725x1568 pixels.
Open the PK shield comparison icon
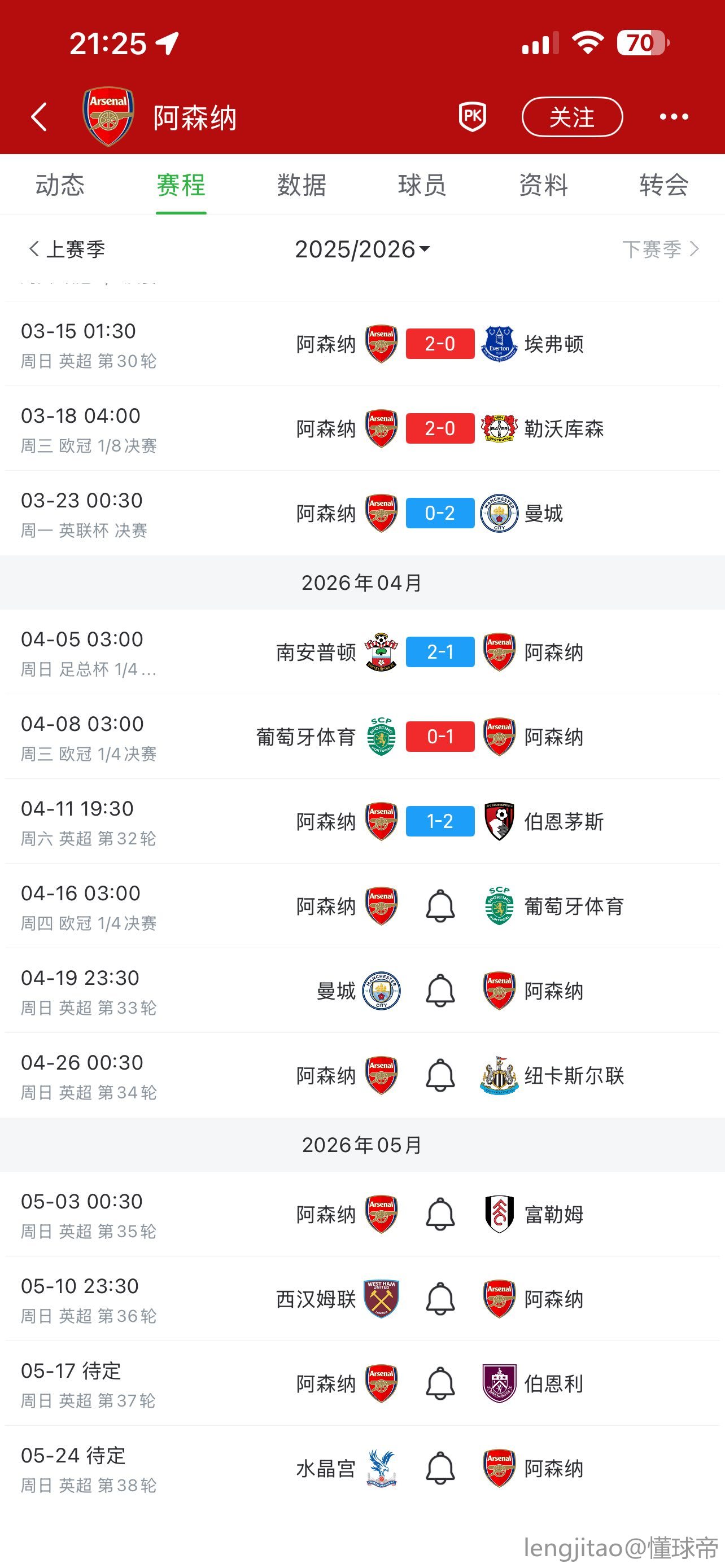click(x=473, y=116)
